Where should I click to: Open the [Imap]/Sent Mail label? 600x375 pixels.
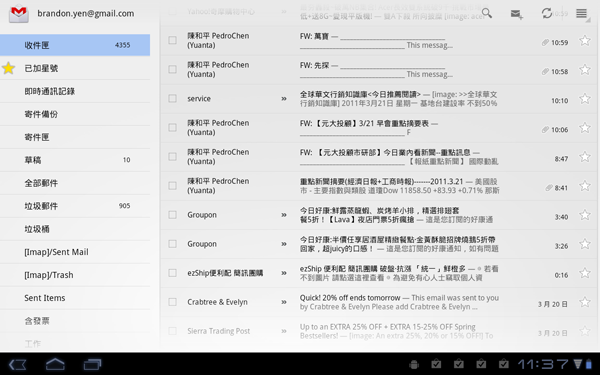tap(75, 252)
